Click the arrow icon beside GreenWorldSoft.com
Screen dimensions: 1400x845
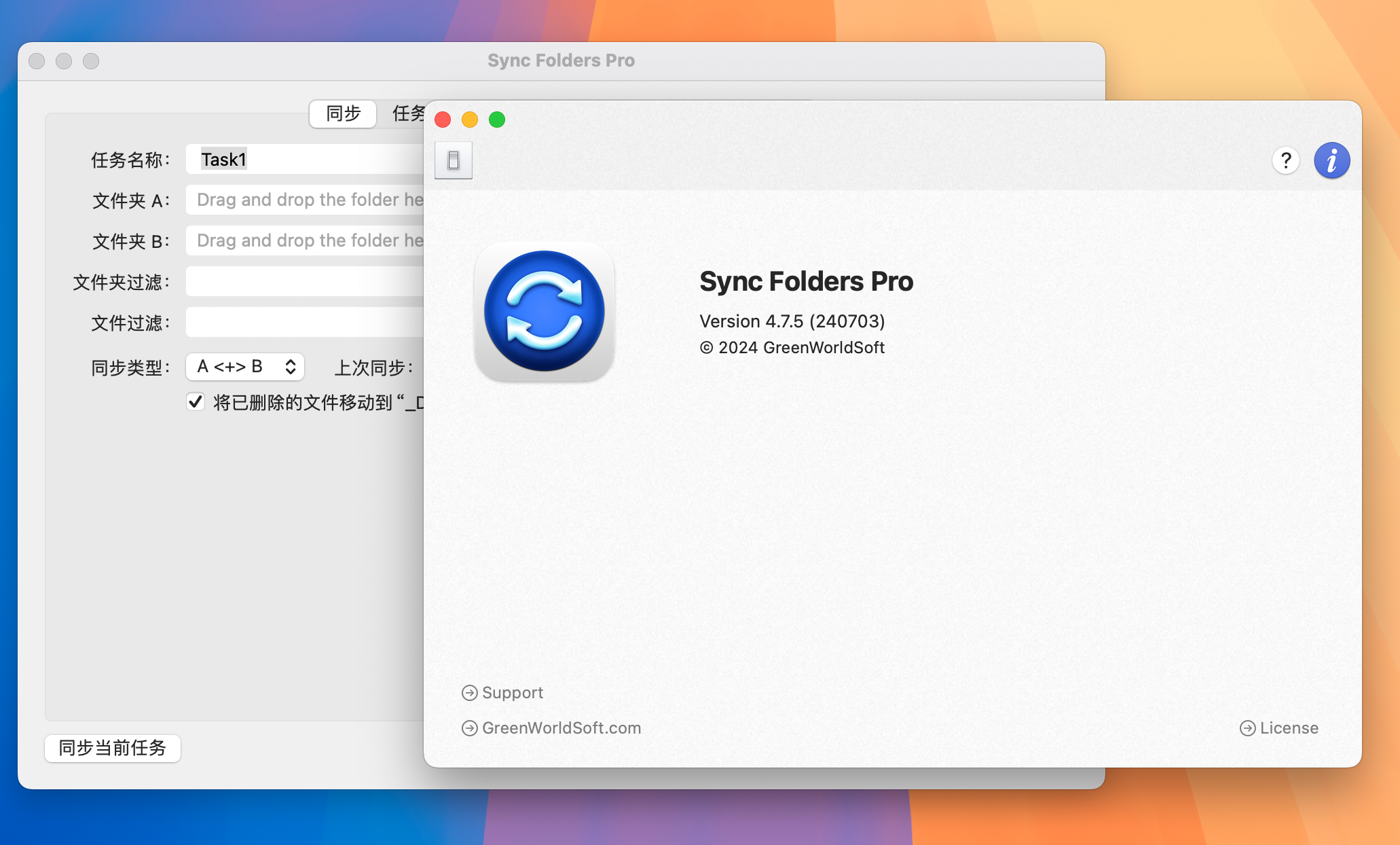pyautogui.click(x=469, y=728)
